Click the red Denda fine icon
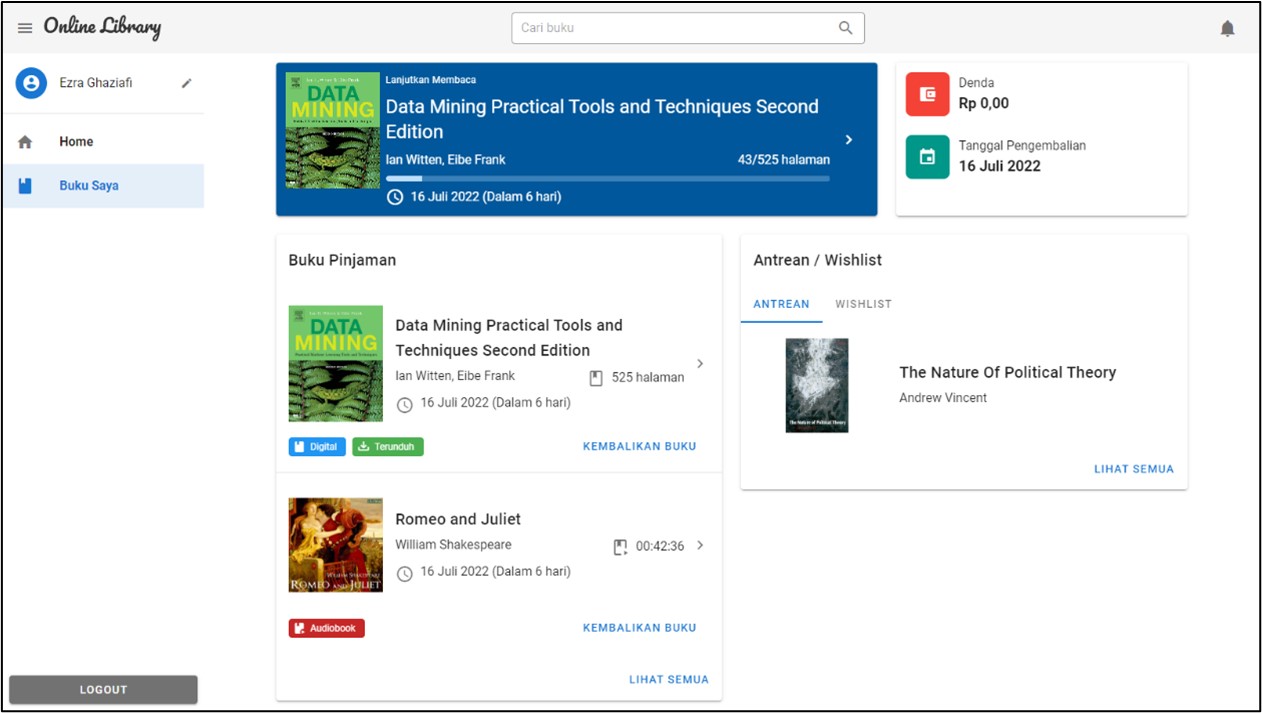The height and width of the screenshot is (713, 1262). pos(926,91)
